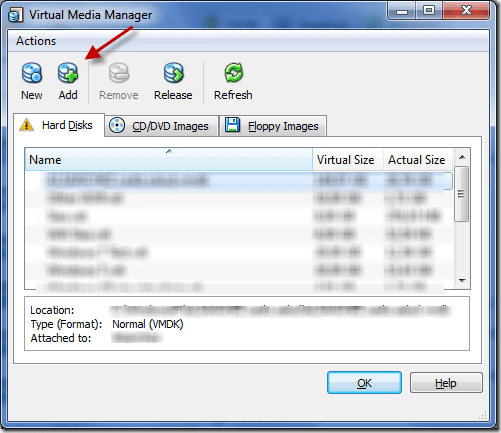The height and width of the screenshot is (433, 501).
Task: Click the 'Attached to:' label
Action: tap(61, 338)
